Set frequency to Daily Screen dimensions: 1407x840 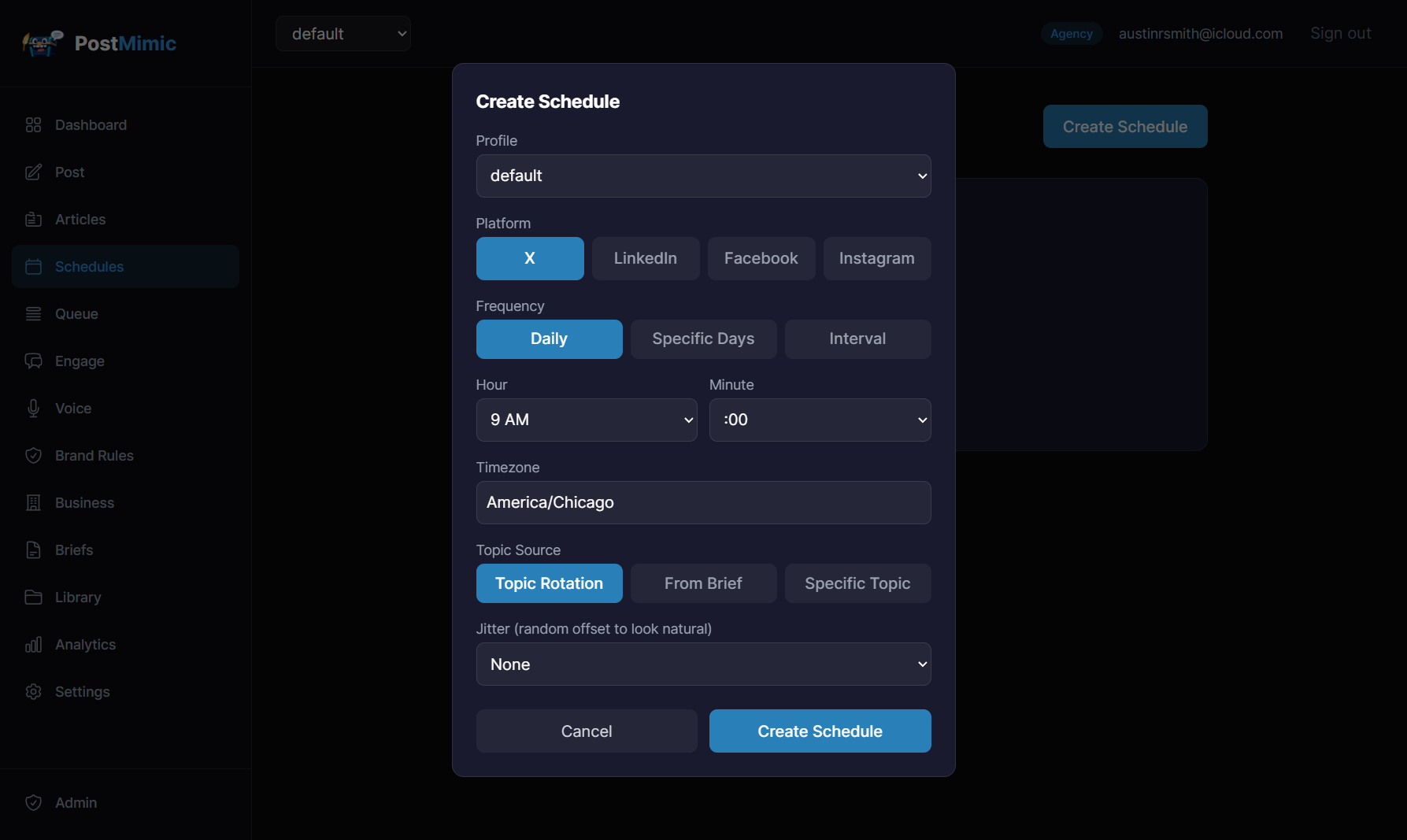click(550, 339)
